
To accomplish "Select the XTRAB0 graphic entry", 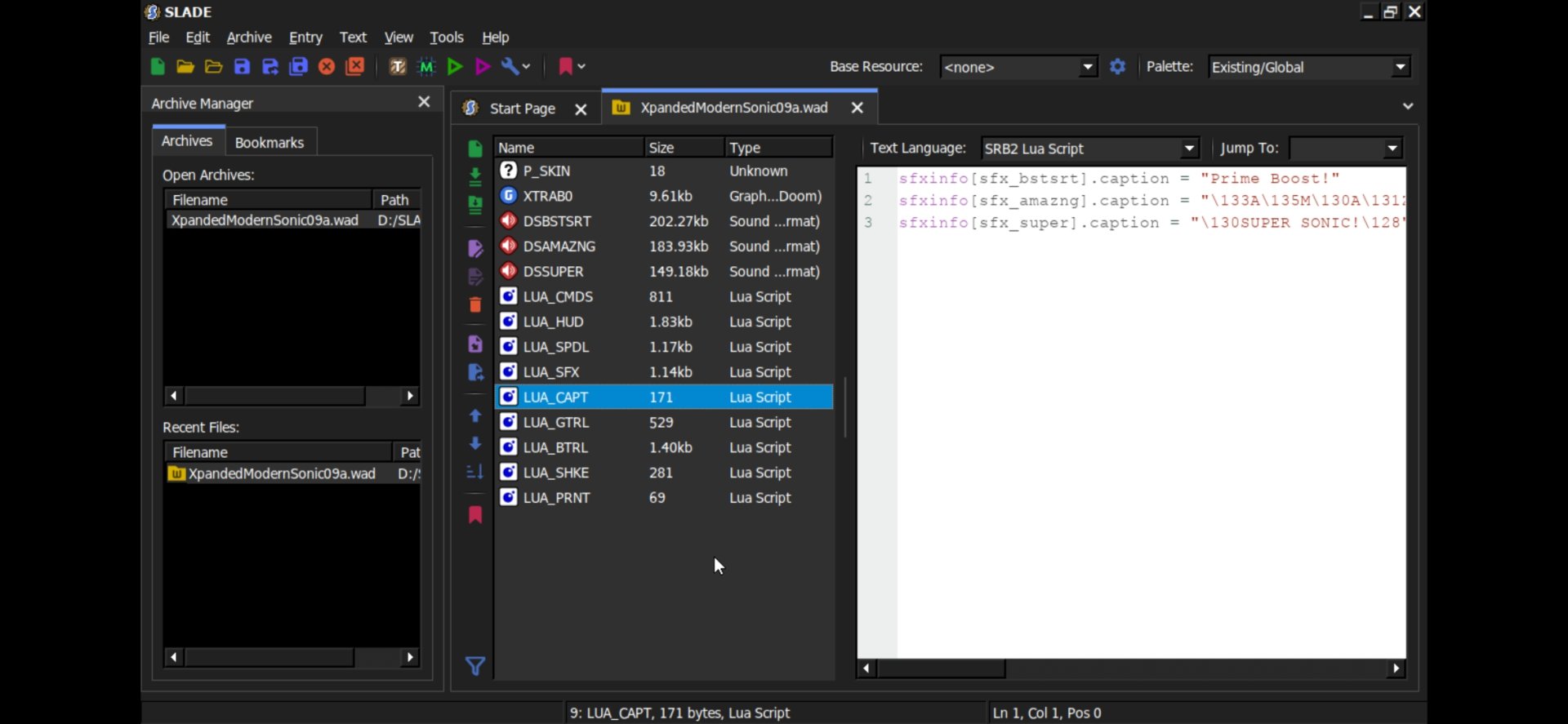I will [x=664, y=196].
